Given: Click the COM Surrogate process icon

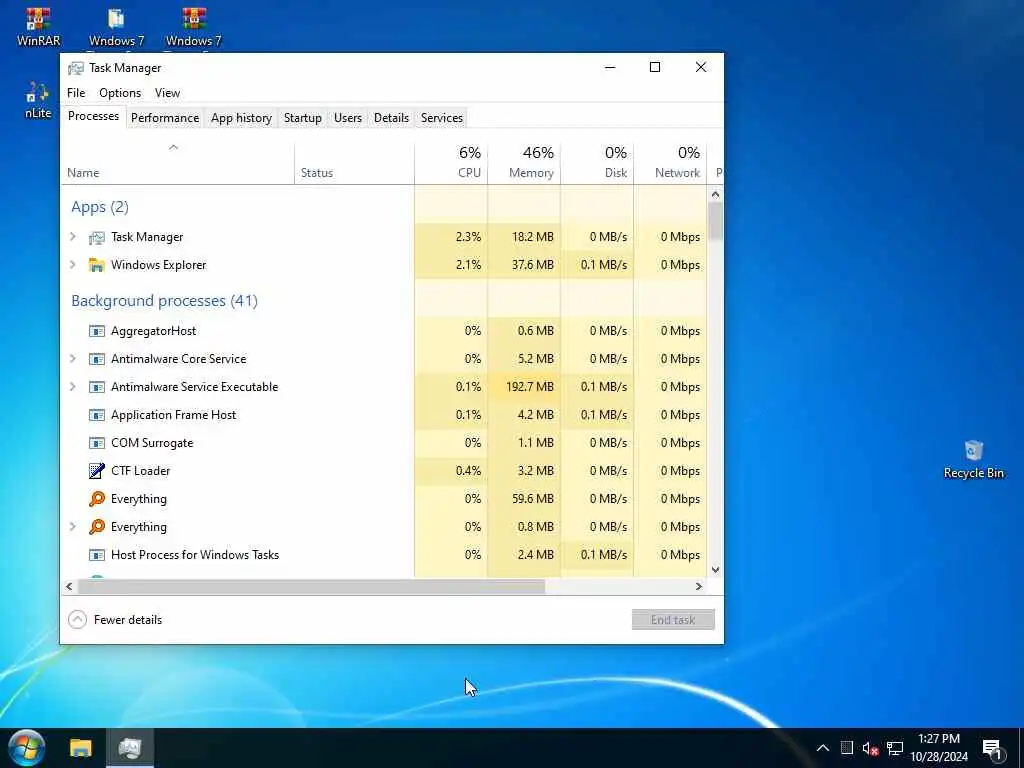Looking at the screenshot, I should 97,443.
